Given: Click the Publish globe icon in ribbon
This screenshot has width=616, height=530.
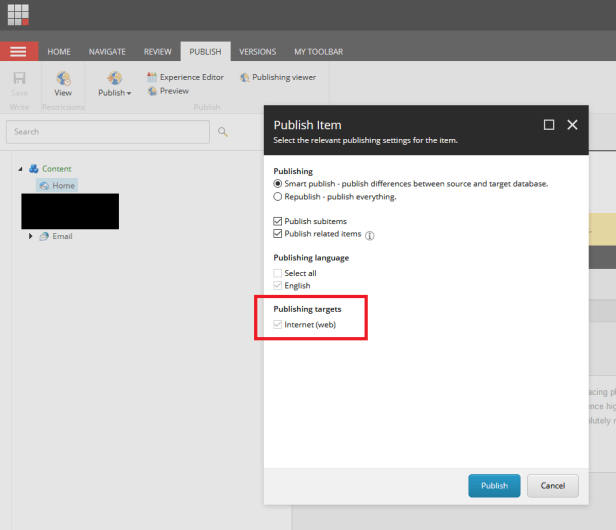Looking at the screenshot, I should [114, 78].
